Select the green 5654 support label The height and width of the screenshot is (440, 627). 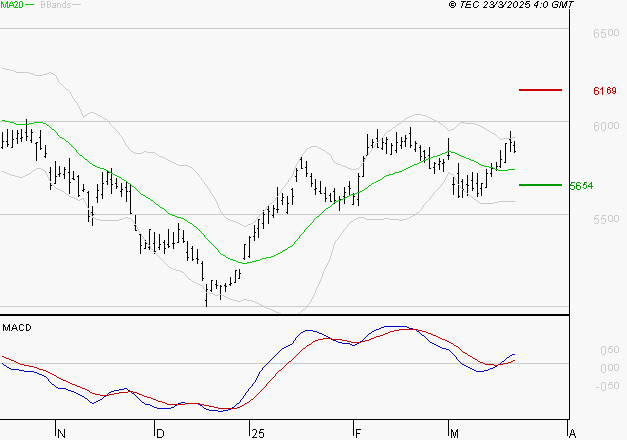(x=581, y=186)
